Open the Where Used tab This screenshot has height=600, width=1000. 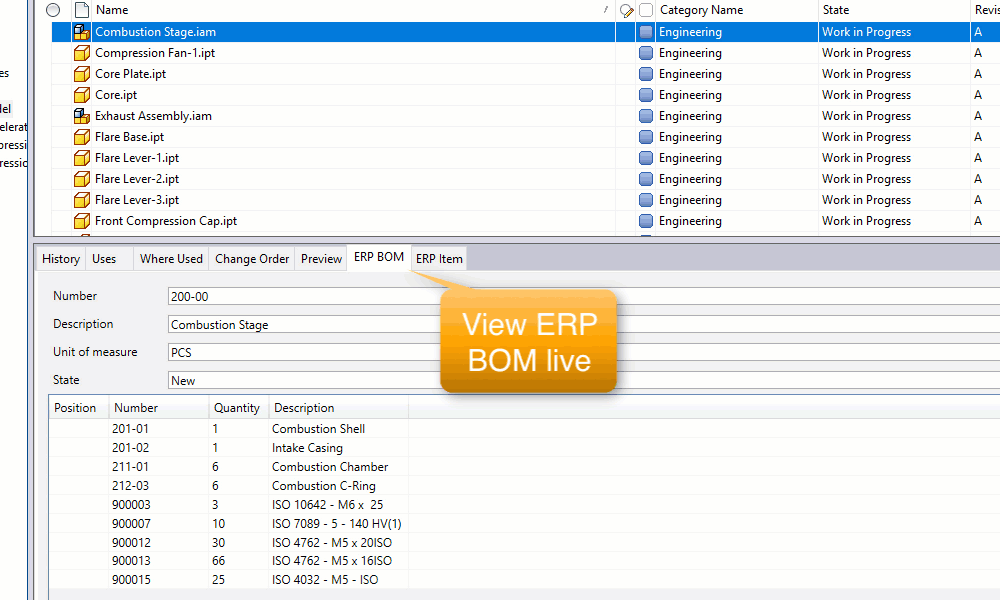coord(171,259)
